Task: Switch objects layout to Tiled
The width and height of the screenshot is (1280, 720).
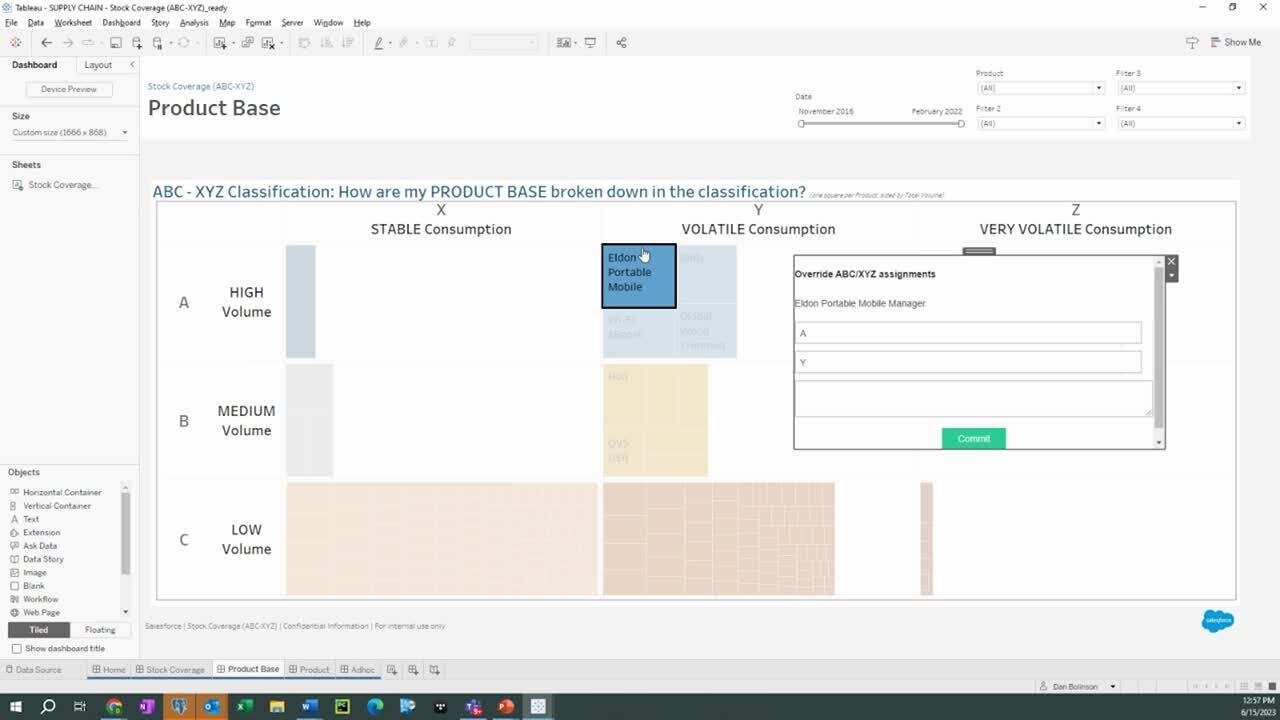Action: tap(39, 630)
